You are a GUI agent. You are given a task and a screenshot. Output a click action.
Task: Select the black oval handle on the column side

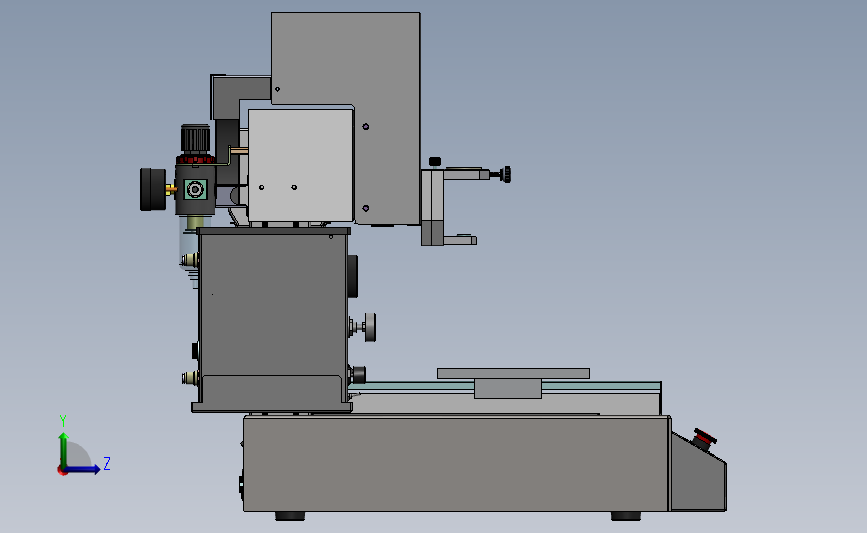pos(353,276)
